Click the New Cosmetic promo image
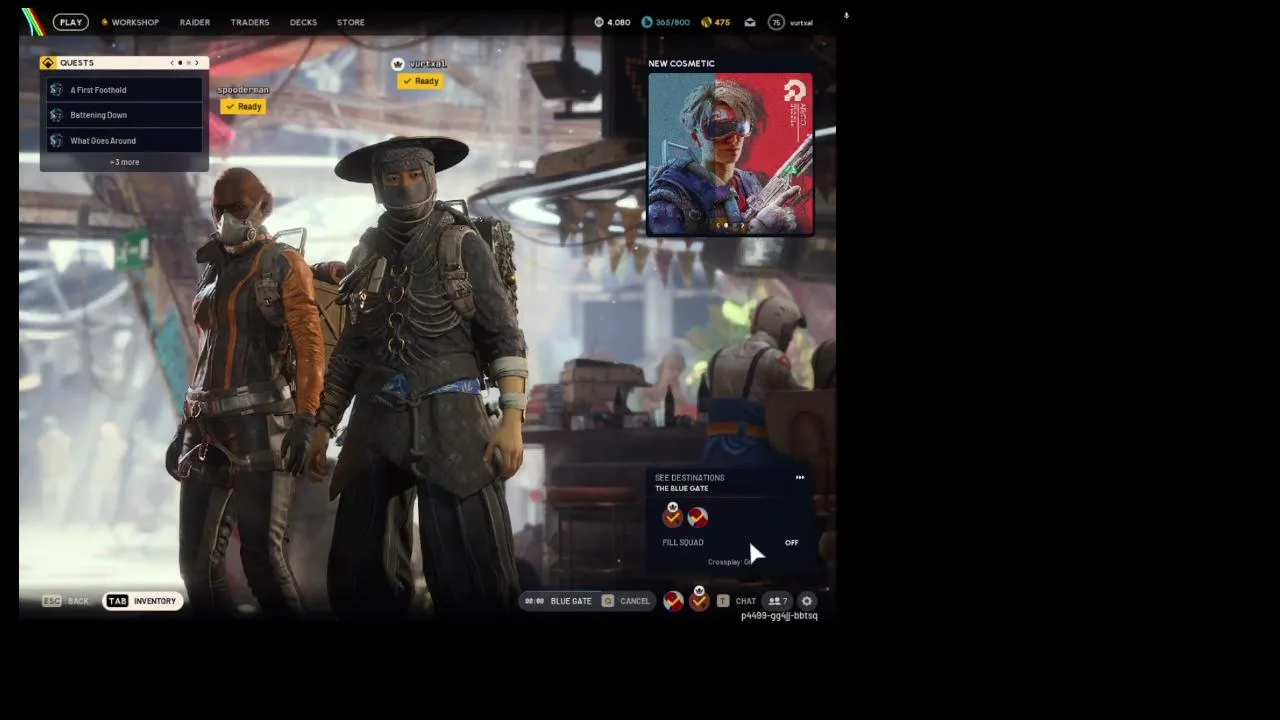Screen dimensions: 1280x720 tap(730, 154)
